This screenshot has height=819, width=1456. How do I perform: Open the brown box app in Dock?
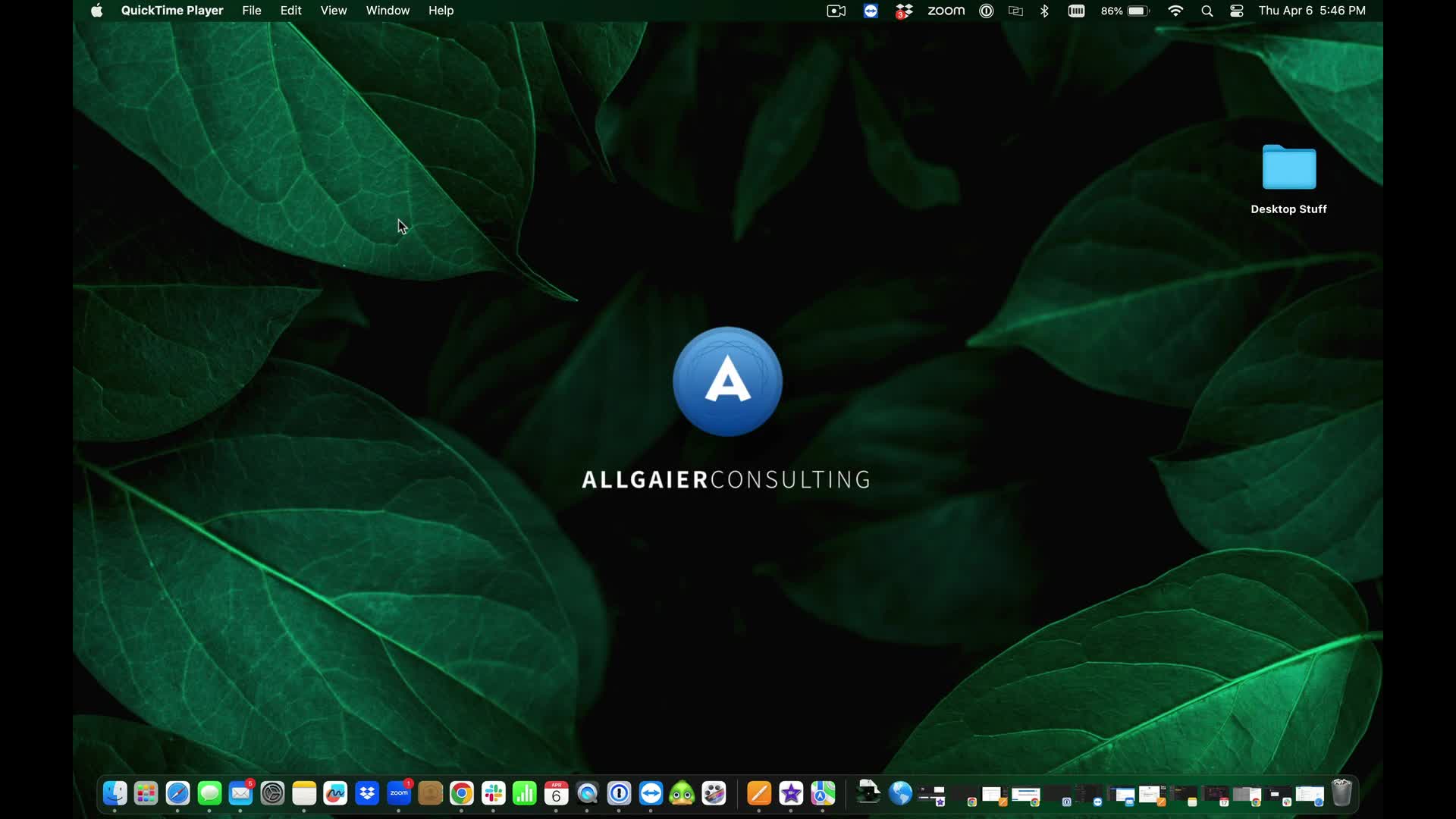(x=430, y=793)
